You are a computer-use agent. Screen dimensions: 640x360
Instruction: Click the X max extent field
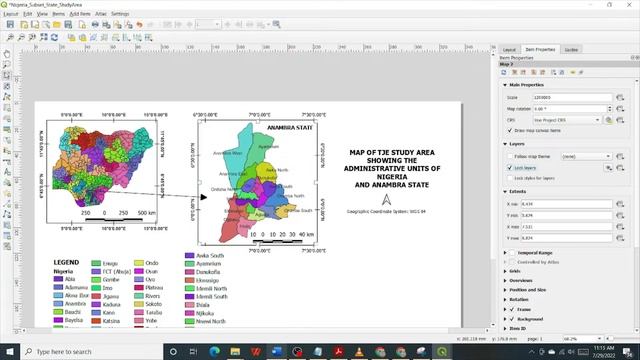567,227
